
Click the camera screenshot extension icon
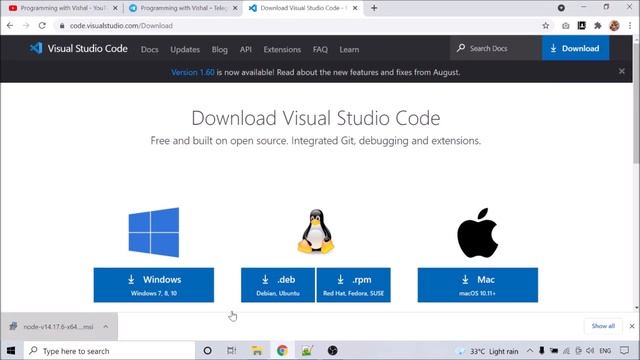click(x=565, y=26)
